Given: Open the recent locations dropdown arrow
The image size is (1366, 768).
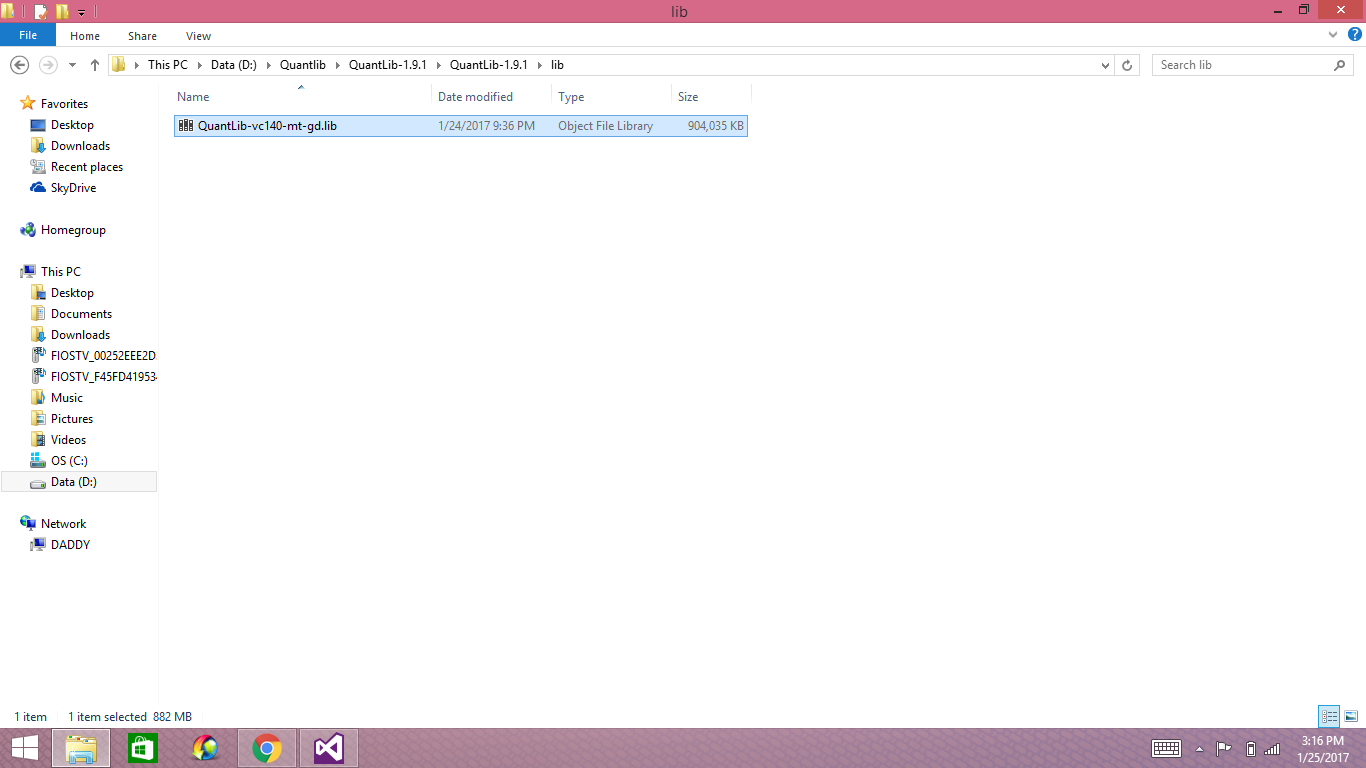Looking at the screenshot, I should [72, 65].
